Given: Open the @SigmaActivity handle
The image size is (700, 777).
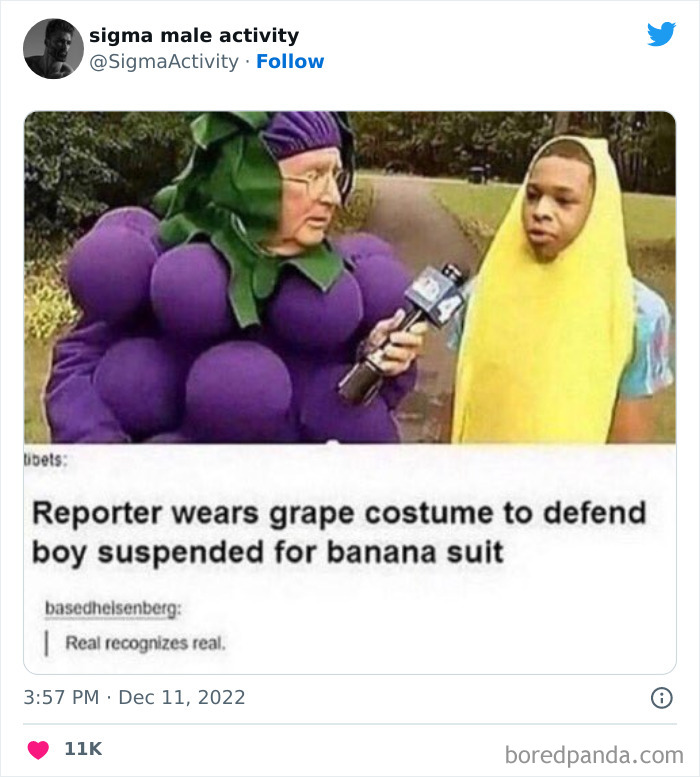Looking at the screenshot, I should pos(164,61).
